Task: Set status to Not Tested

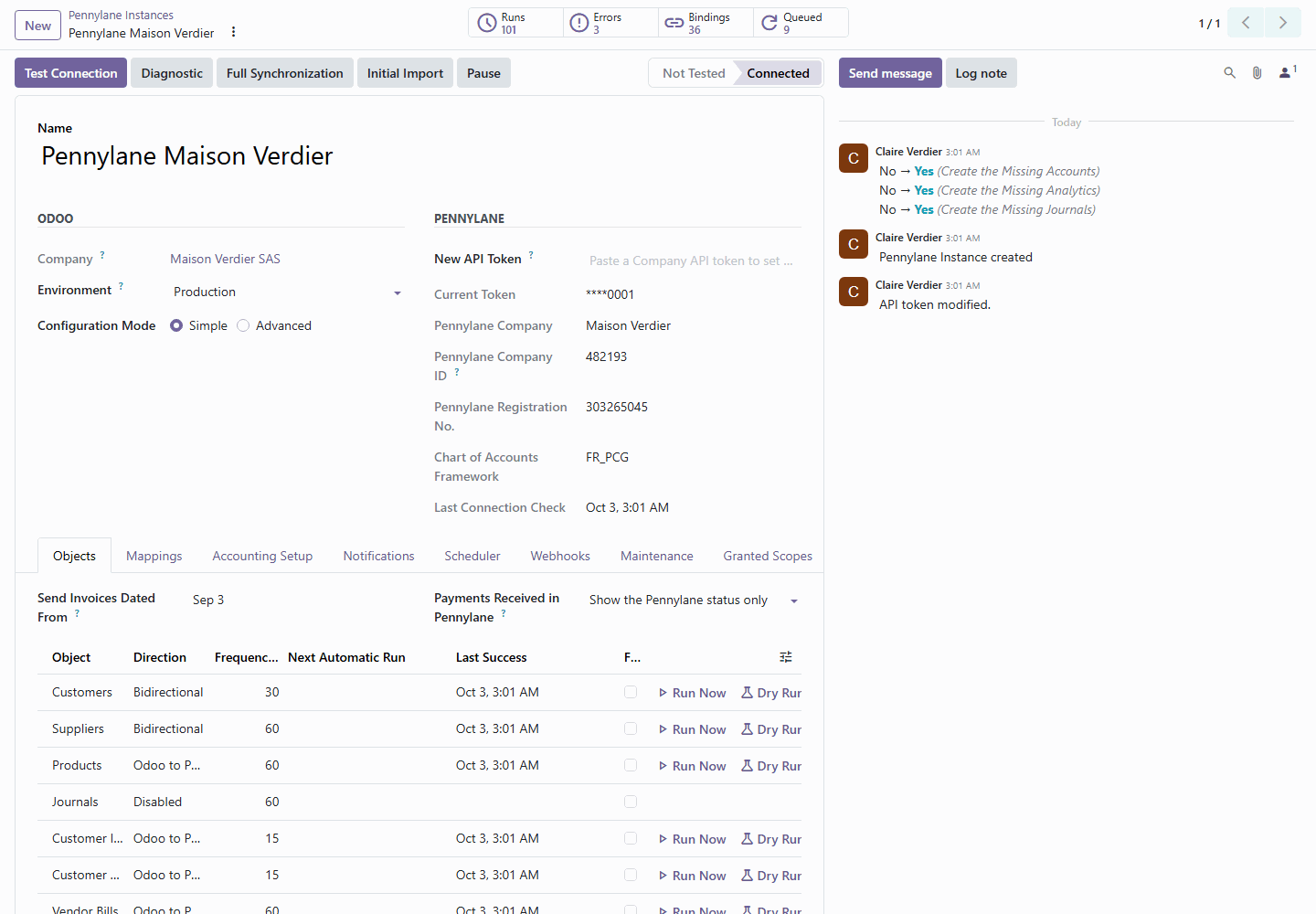Action: coord(694,73)
